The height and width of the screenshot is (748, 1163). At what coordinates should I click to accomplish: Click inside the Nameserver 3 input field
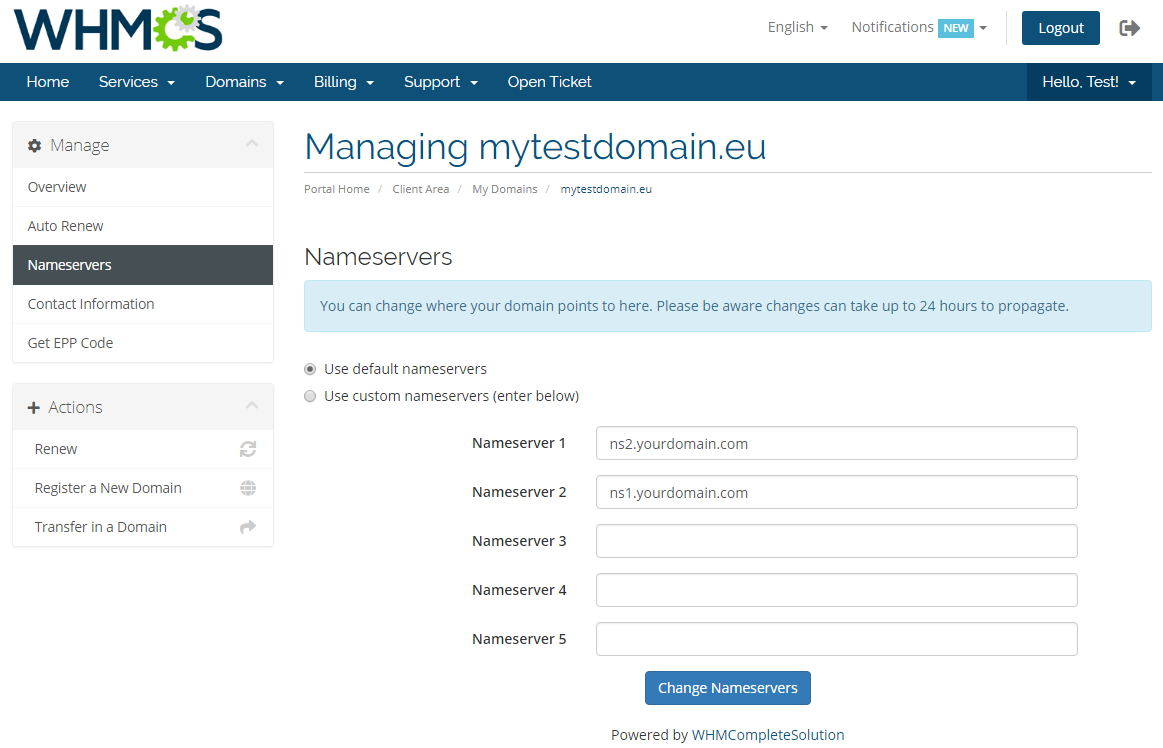tap(836, 540)
